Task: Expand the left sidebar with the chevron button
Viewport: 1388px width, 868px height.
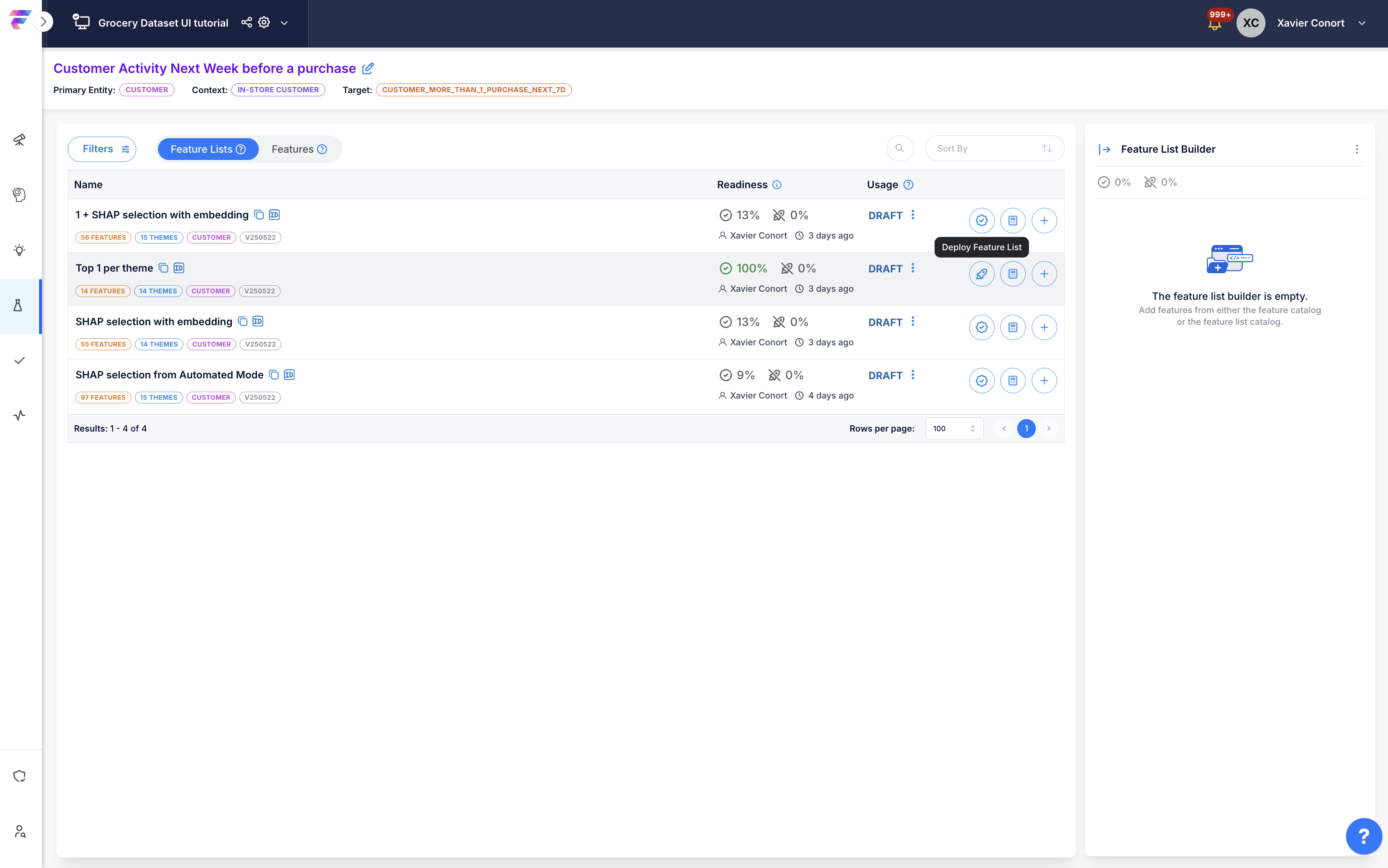Action: click(x=43, y=22)
